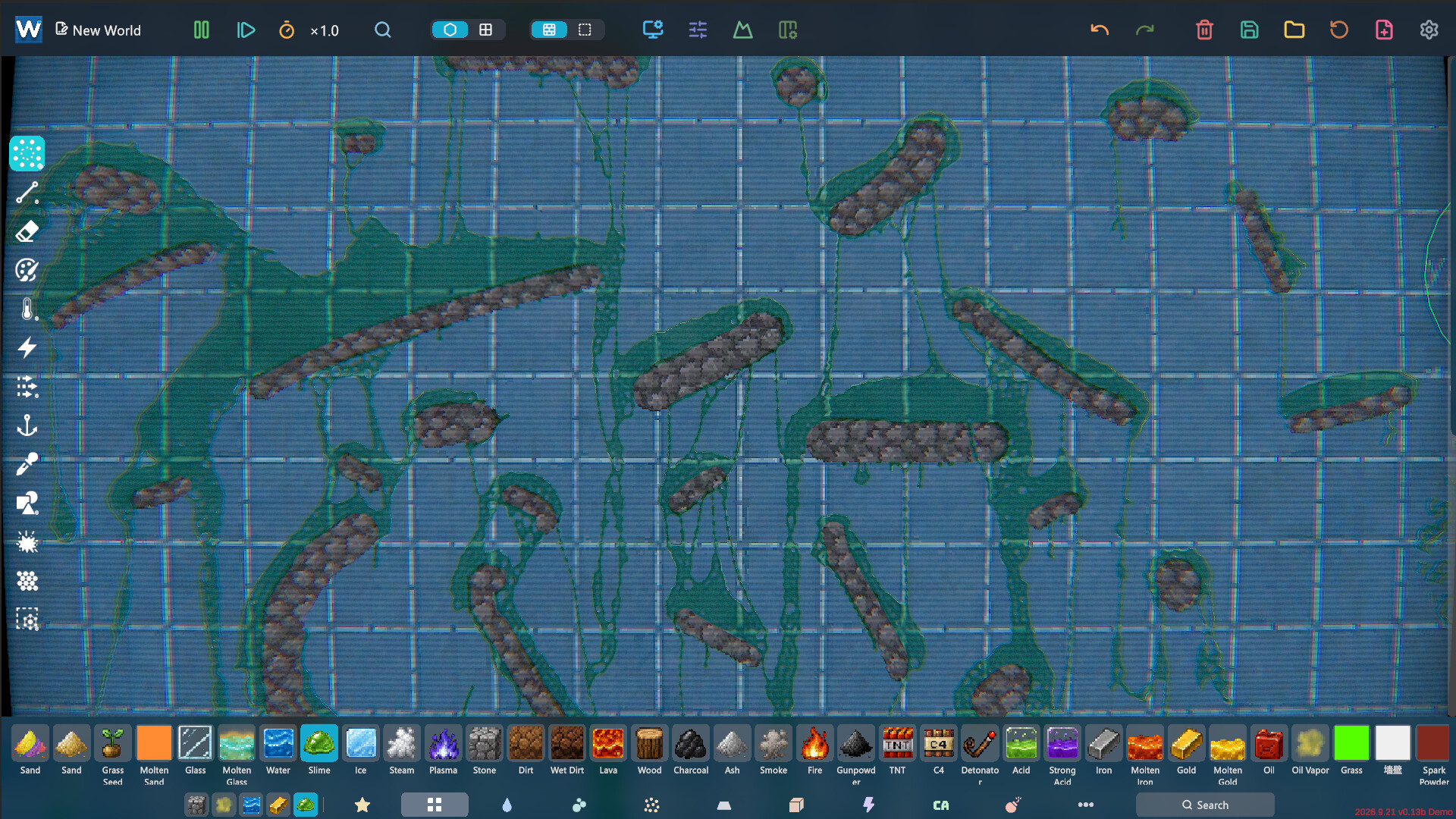Select the eyedropper picker tool
Viewport: 1456px width, 819px height.
(27, 464)
